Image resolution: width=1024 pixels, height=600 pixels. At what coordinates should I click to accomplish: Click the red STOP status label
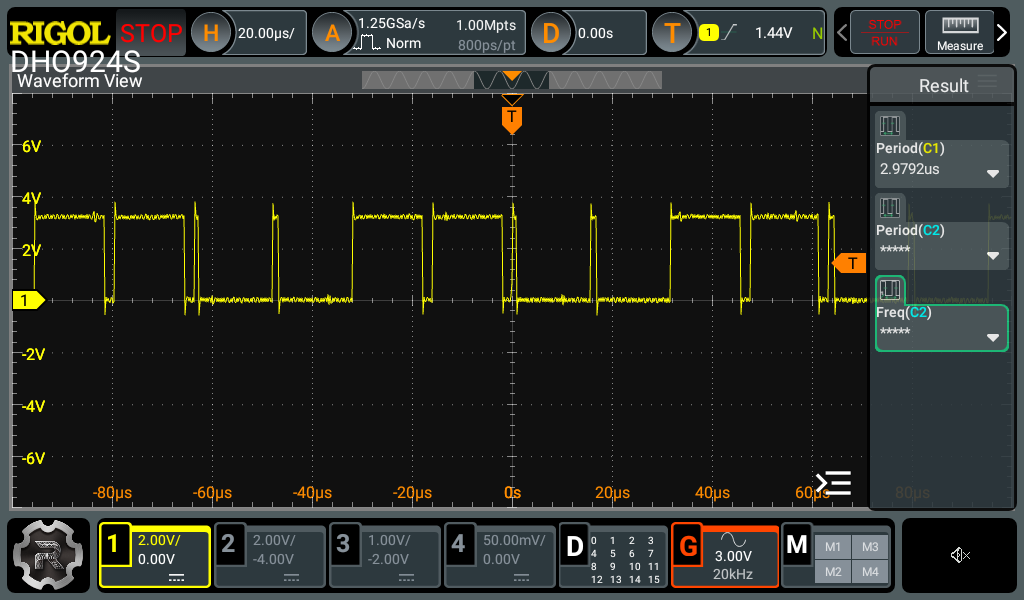(x=151, y=33)
